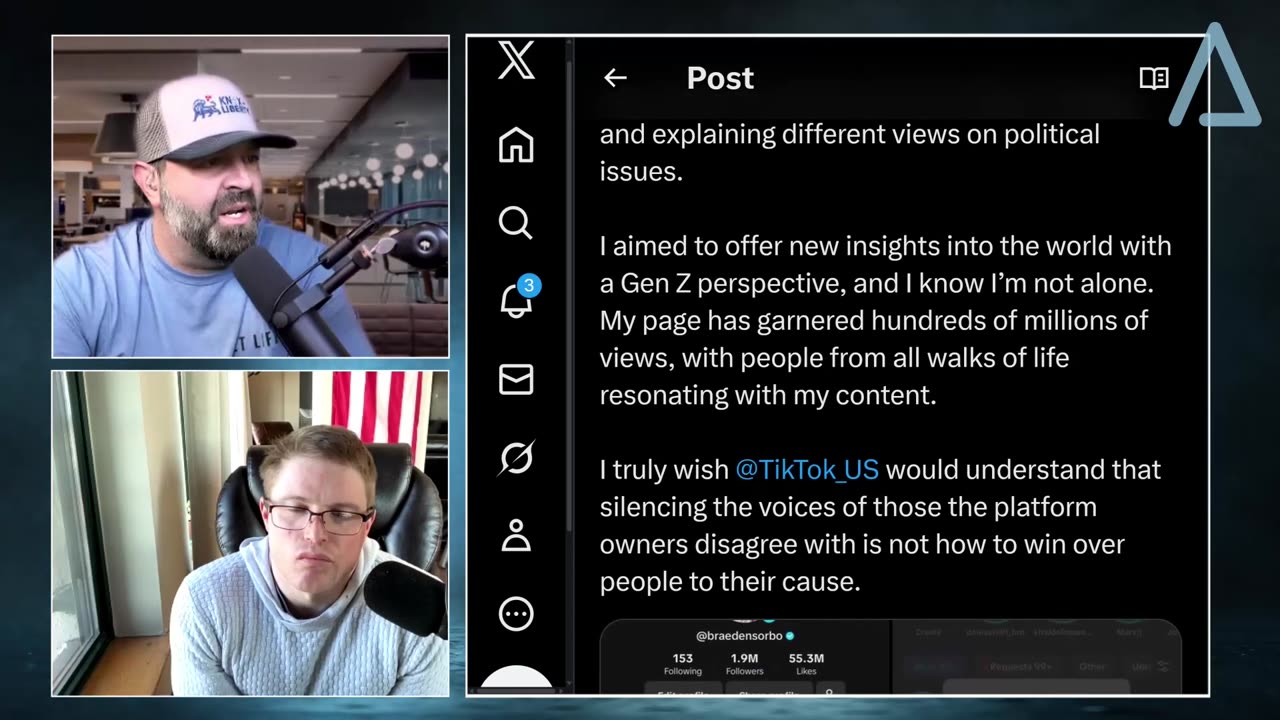Click the 'I truly wish' paragraph text

point(880,525)
